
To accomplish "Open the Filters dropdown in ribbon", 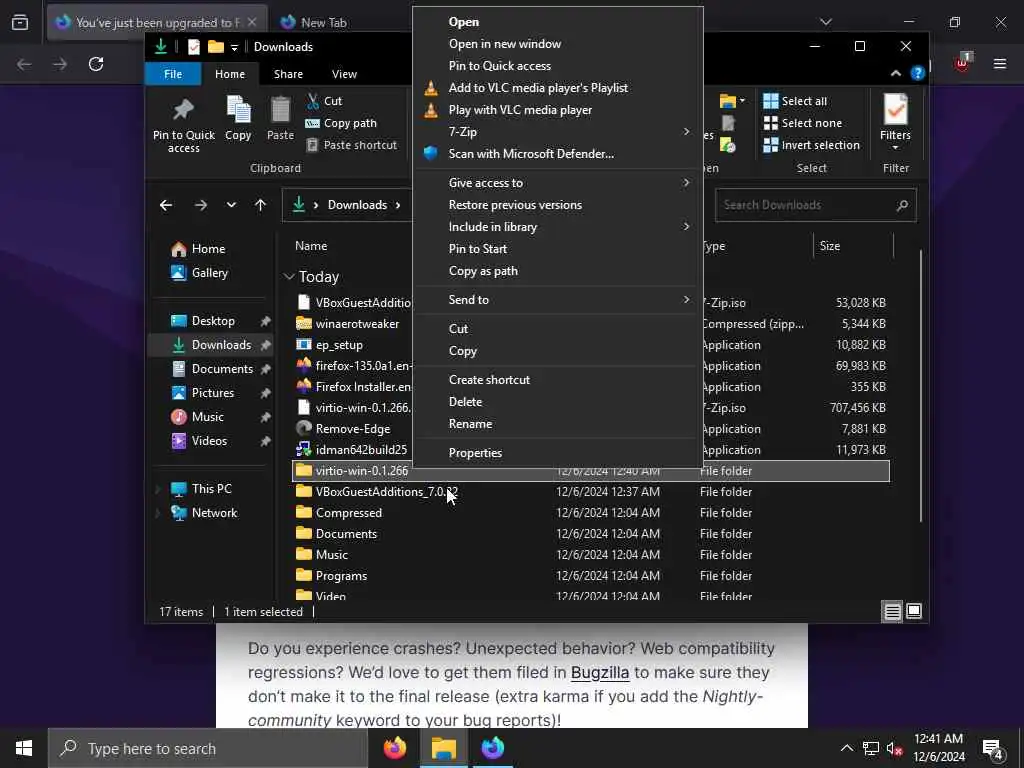I will pyautogui.click(x=895, y=123).
